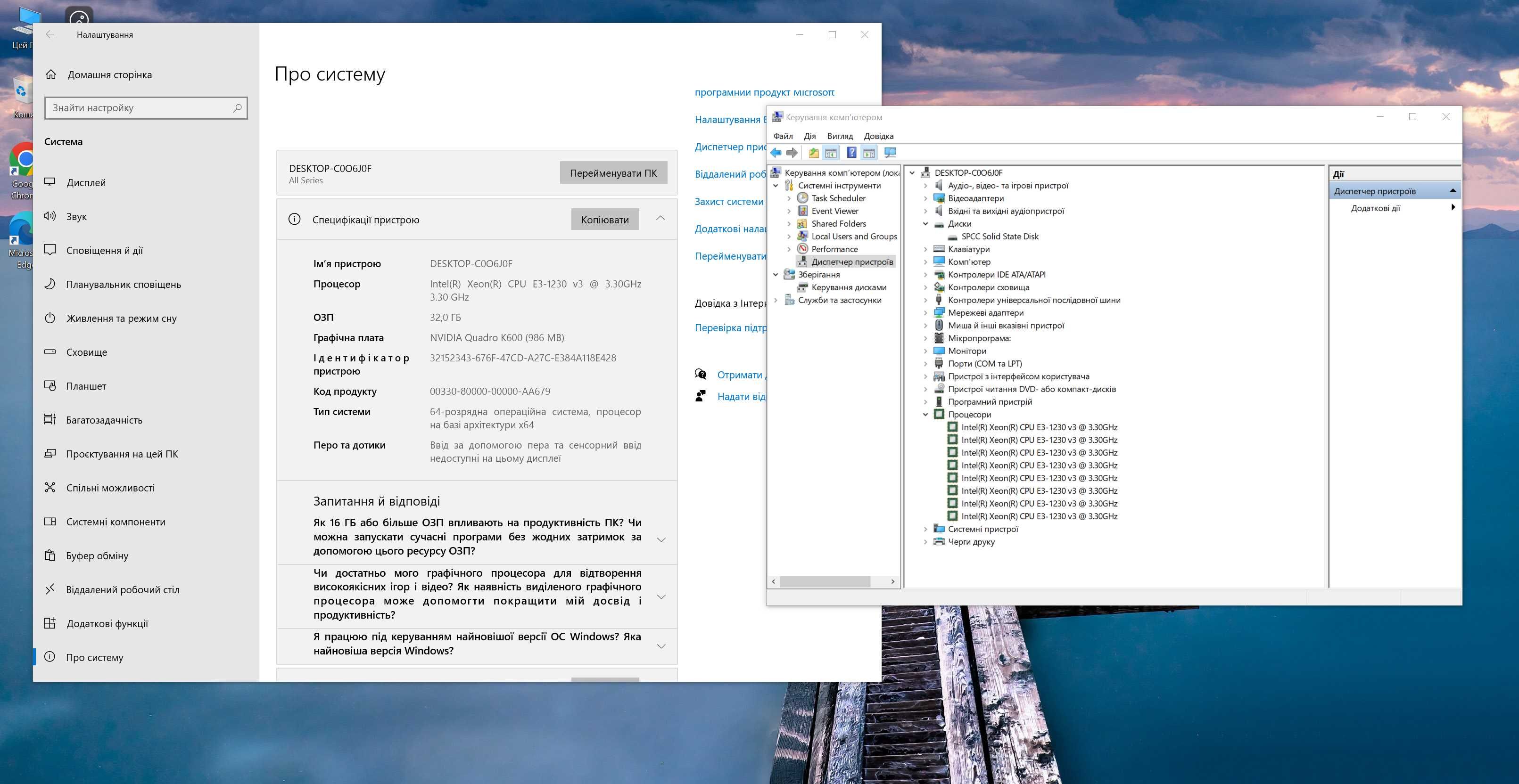Collapse the Специфікації пристрою section chevron

[660, 219]
